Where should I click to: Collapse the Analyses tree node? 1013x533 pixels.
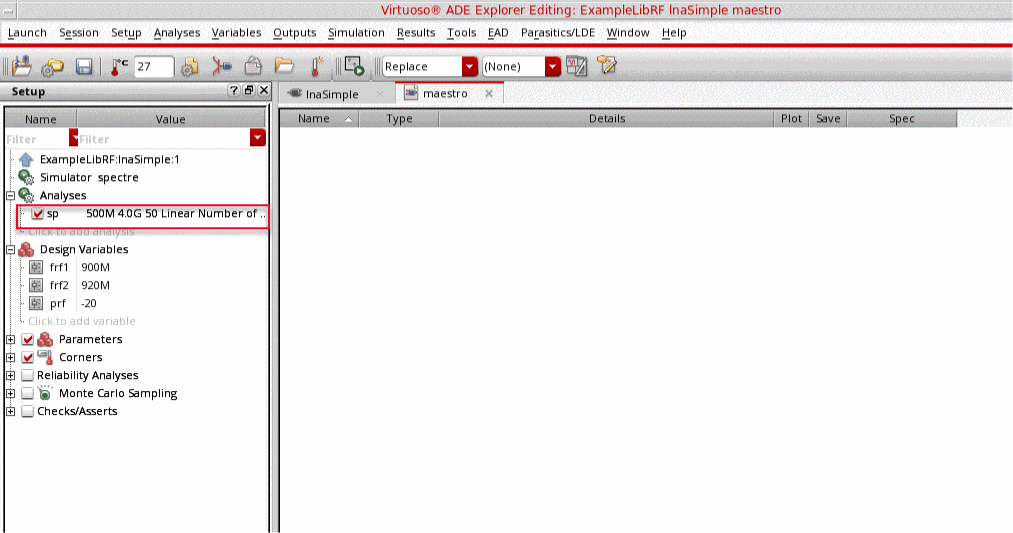tap(10, 196)
